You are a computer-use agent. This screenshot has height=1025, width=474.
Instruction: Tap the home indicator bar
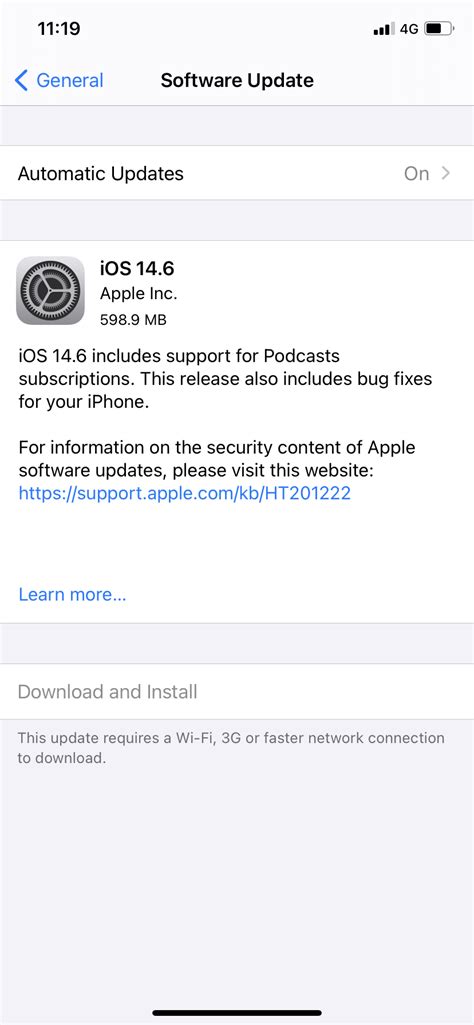coord(237,1013)
